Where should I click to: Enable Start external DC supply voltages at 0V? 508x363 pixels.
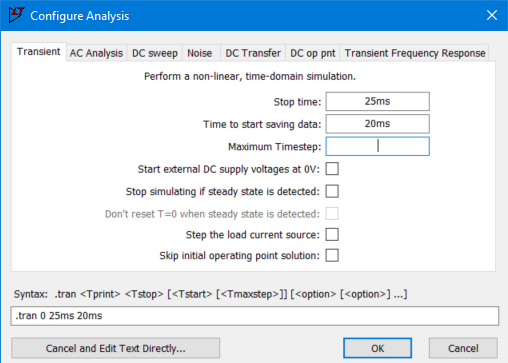[x=332, y=169]
